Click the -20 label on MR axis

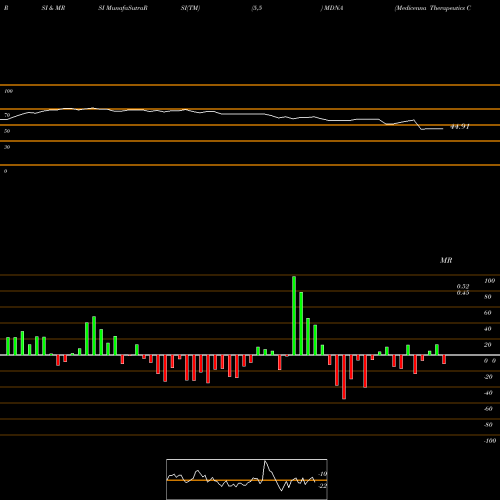point(488,377)
